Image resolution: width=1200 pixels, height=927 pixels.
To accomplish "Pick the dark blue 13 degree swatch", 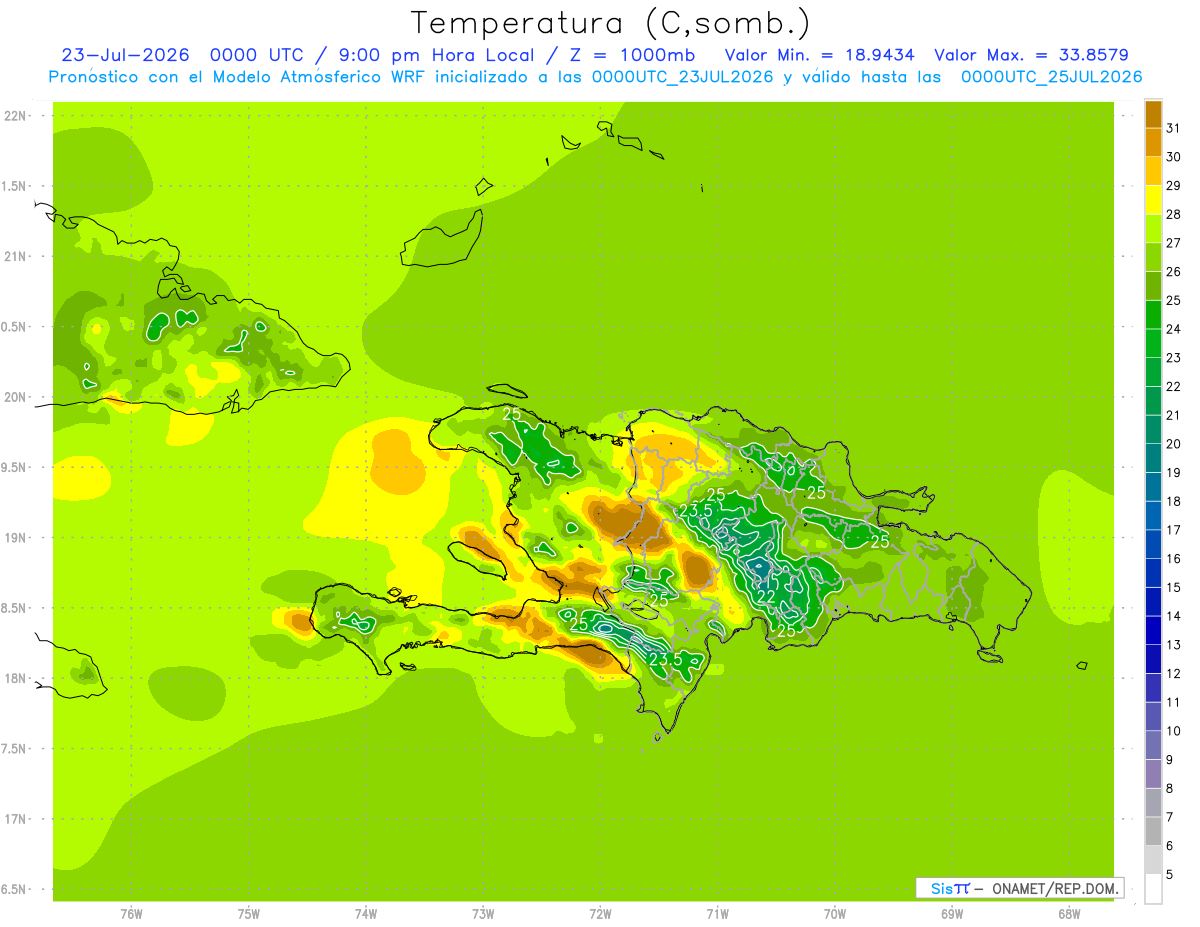I will pyautogui.click(x=1153, y=630).
